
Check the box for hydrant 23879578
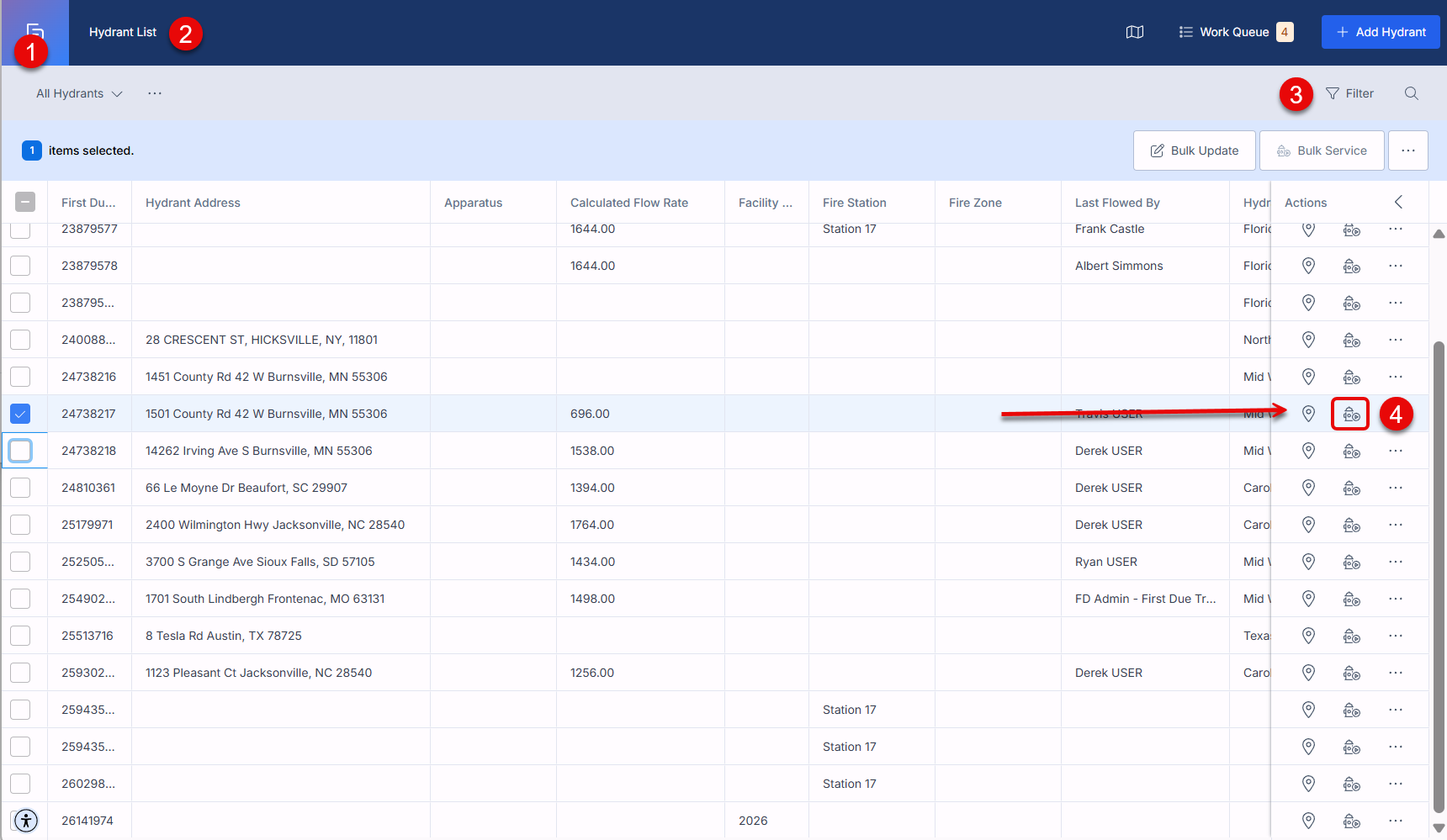20,266
